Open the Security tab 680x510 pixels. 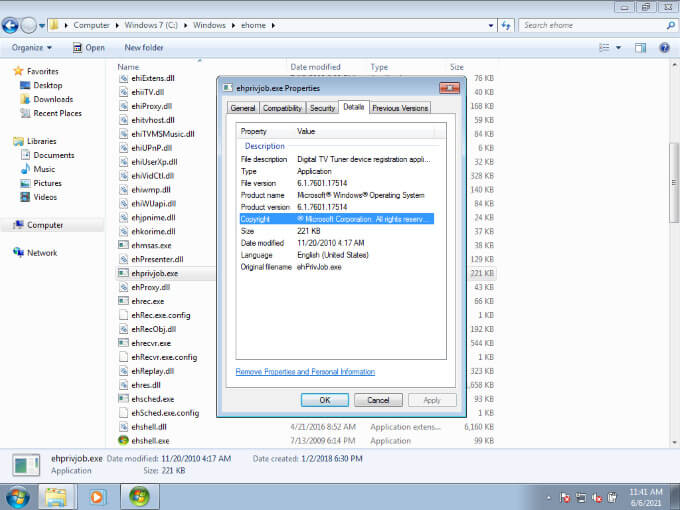click(x=322, y=108)
